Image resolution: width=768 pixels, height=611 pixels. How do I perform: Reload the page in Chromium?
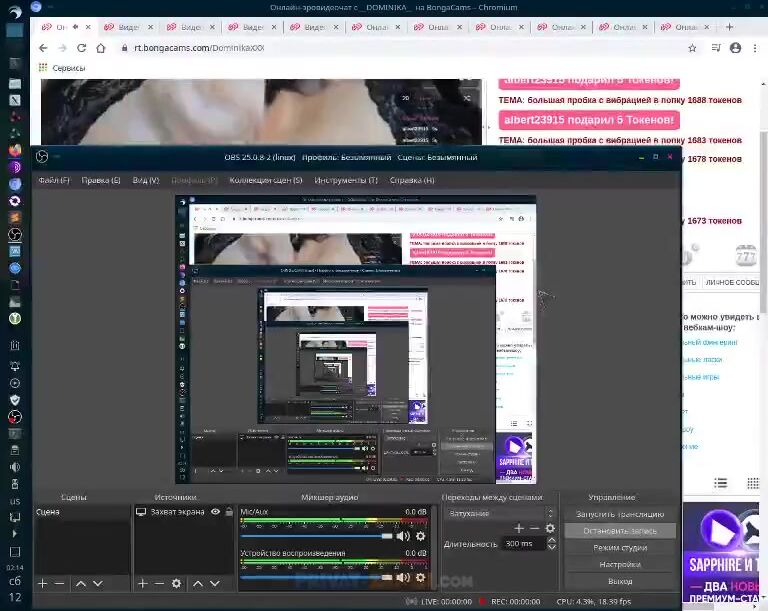click(x=81, y=47)
